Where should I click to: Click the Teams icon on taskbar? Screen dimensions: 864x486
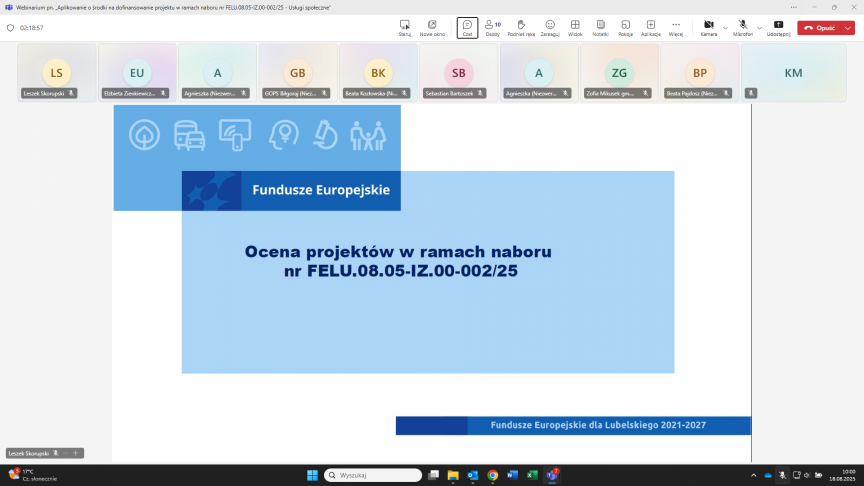(552, 475)
